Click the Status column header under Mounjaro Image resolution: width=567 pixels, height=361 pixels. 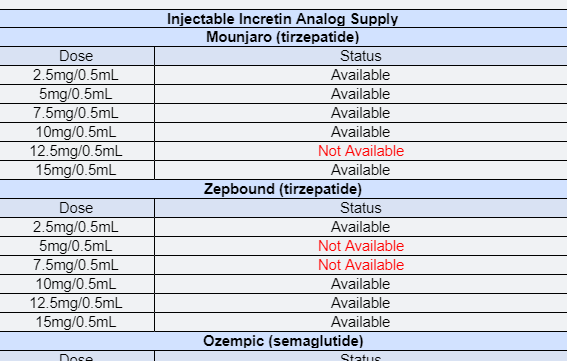tap(361, 56)
